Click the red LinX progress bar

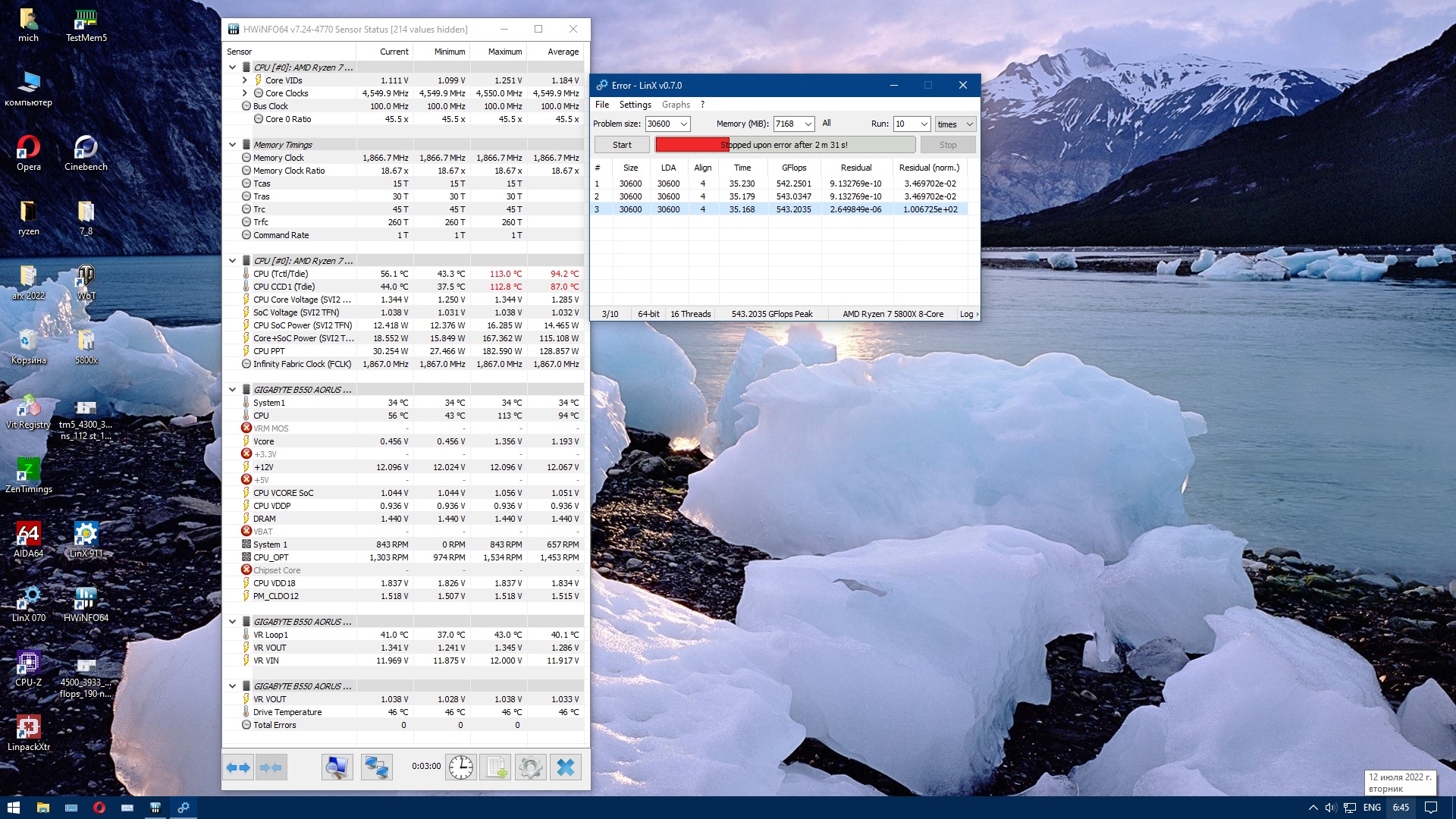[x=692, y=145]
